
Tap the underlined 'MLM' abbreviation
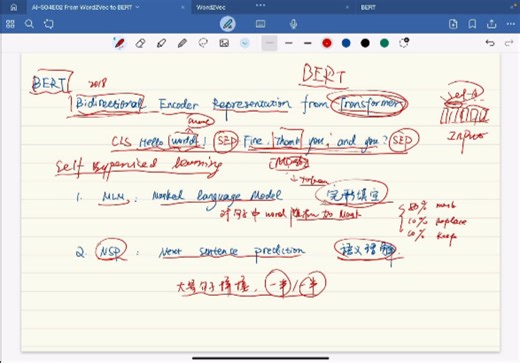115,197
